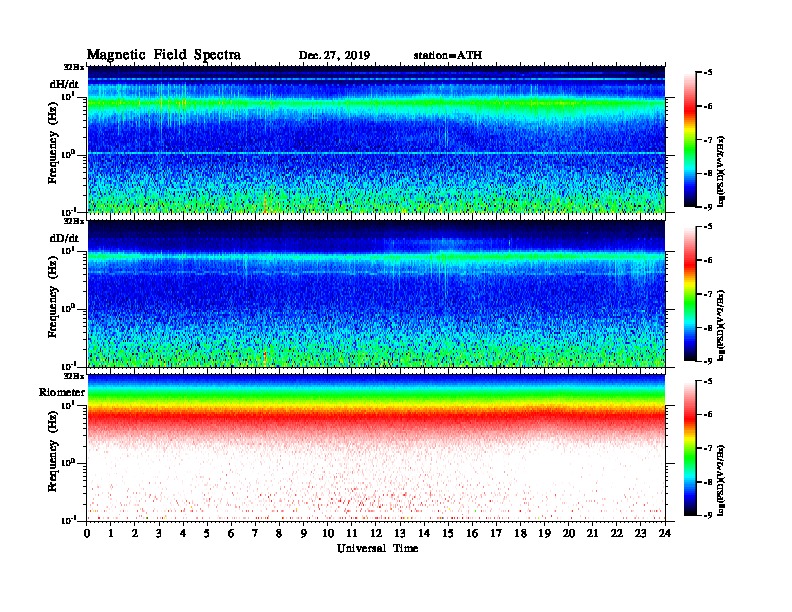Click hour '18' on the time axis

coord(520,533)
